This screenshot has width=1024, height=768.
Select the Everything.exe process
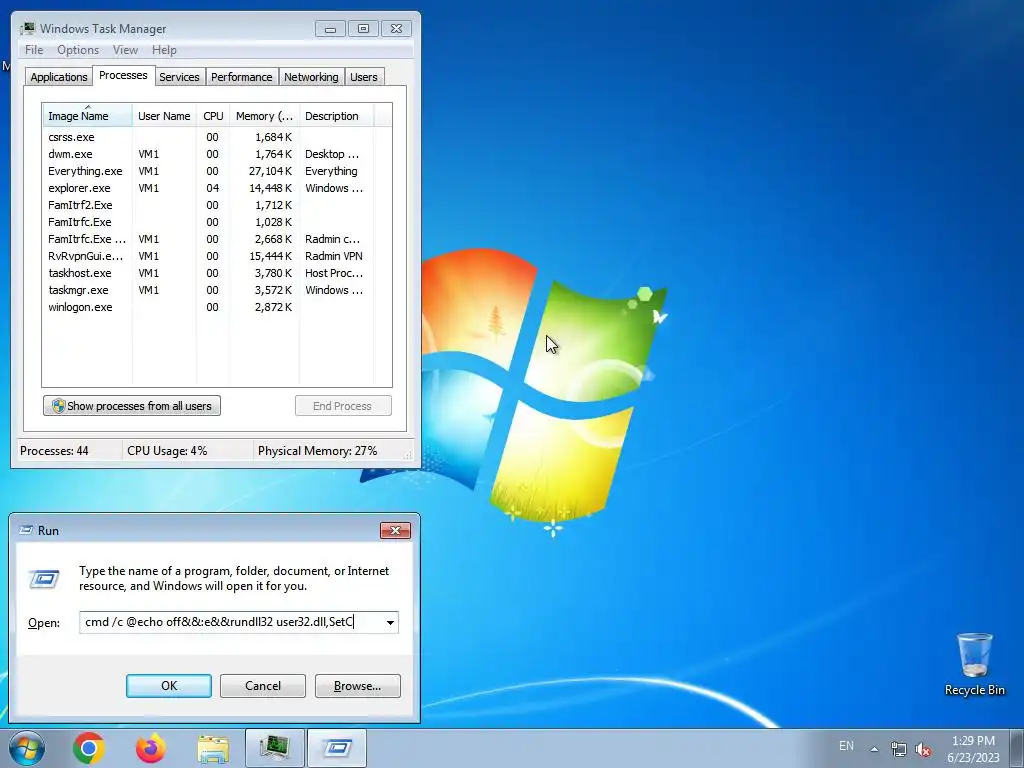click(208, 171)
